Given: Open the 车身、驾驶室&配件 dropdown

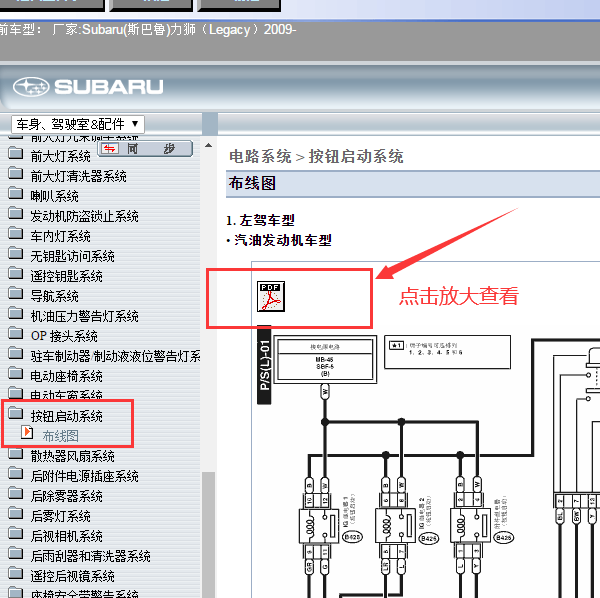Looking at the screenshot, I should pyautogui.click(x=78, y=124).
